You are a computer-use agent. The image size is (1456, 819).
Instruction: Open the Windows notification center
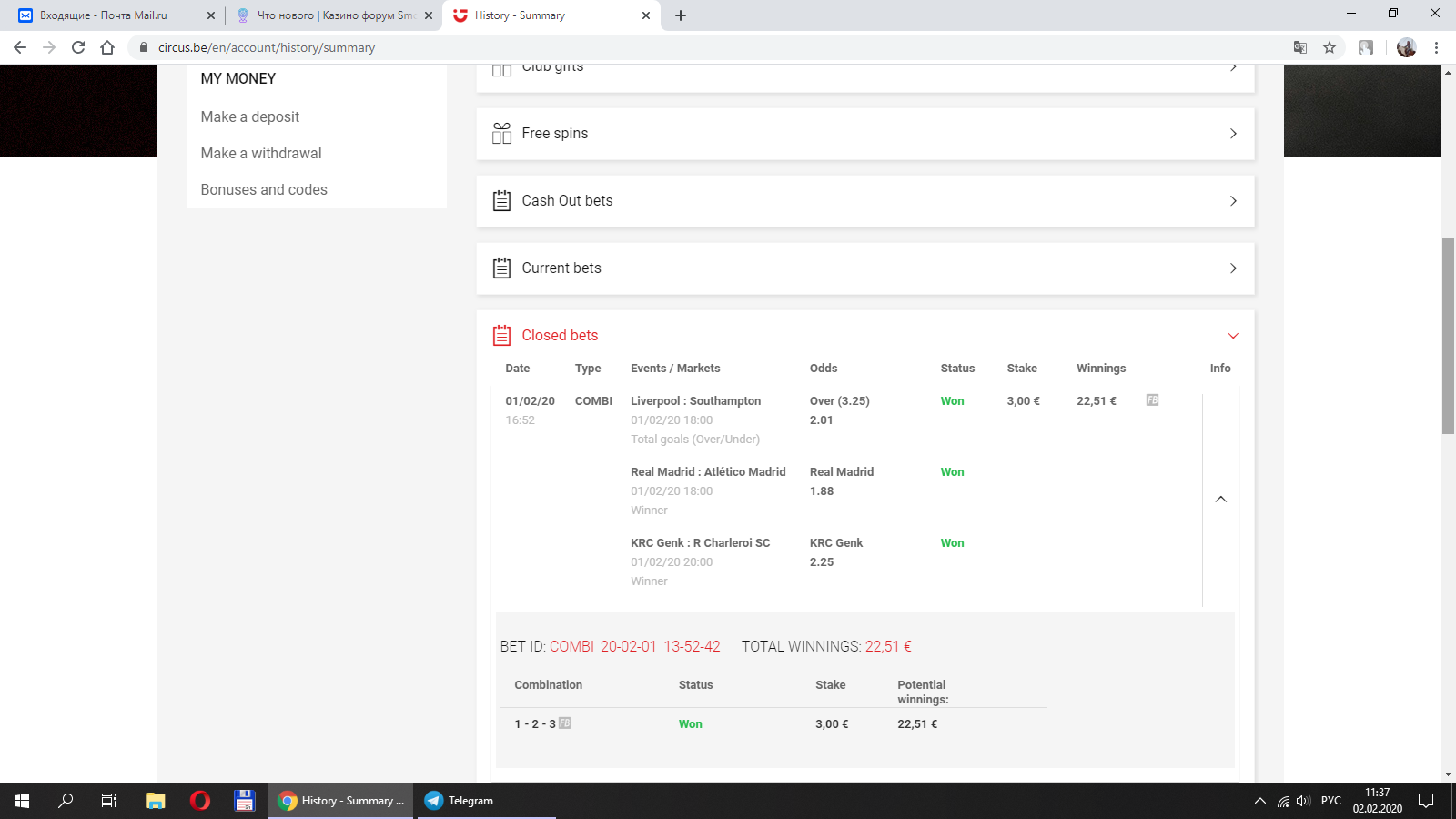[x=1426, y=801]
